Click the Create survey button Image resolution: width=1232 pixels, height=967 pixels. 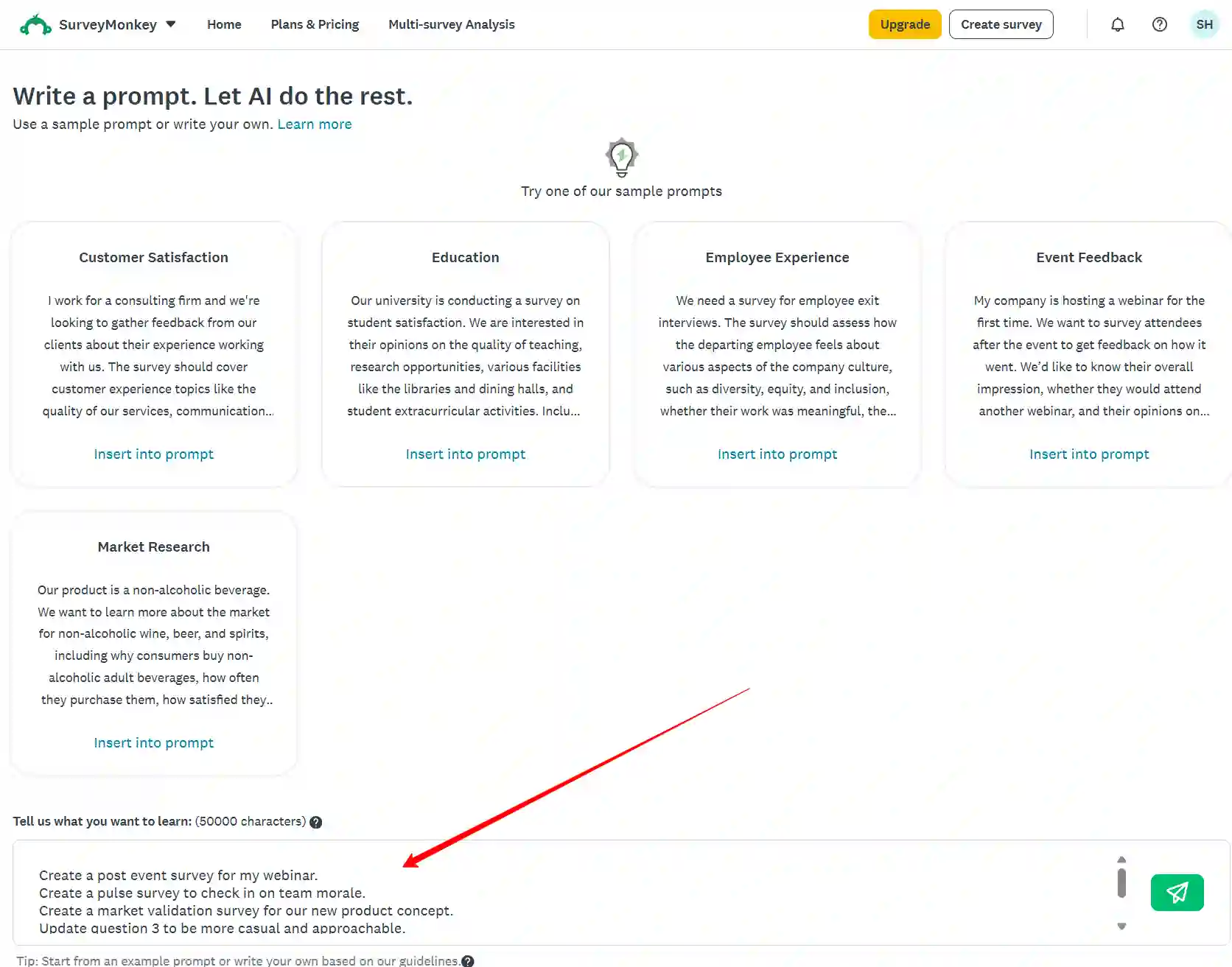tap(1001, 24)
